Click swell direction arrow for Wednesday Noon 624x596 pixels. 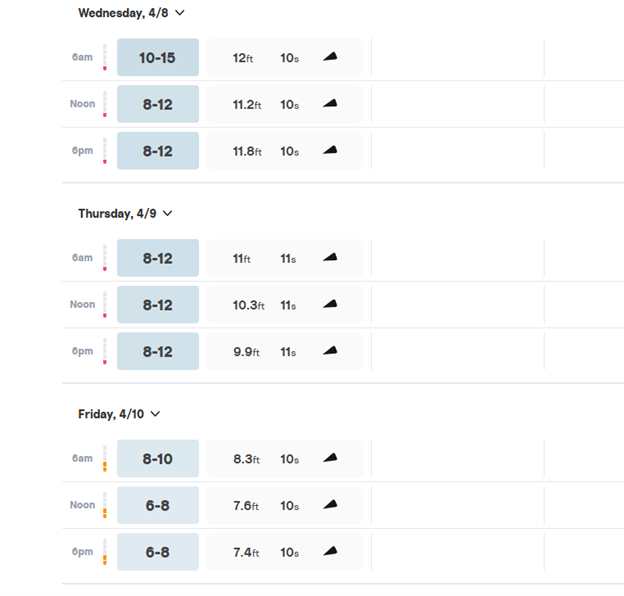pyautogui.click(x=330, y=104)
